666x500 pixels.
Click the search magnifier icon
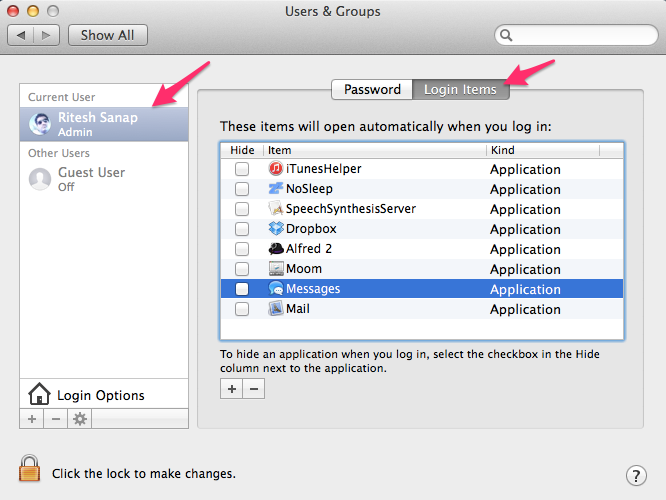click(505, 35)
